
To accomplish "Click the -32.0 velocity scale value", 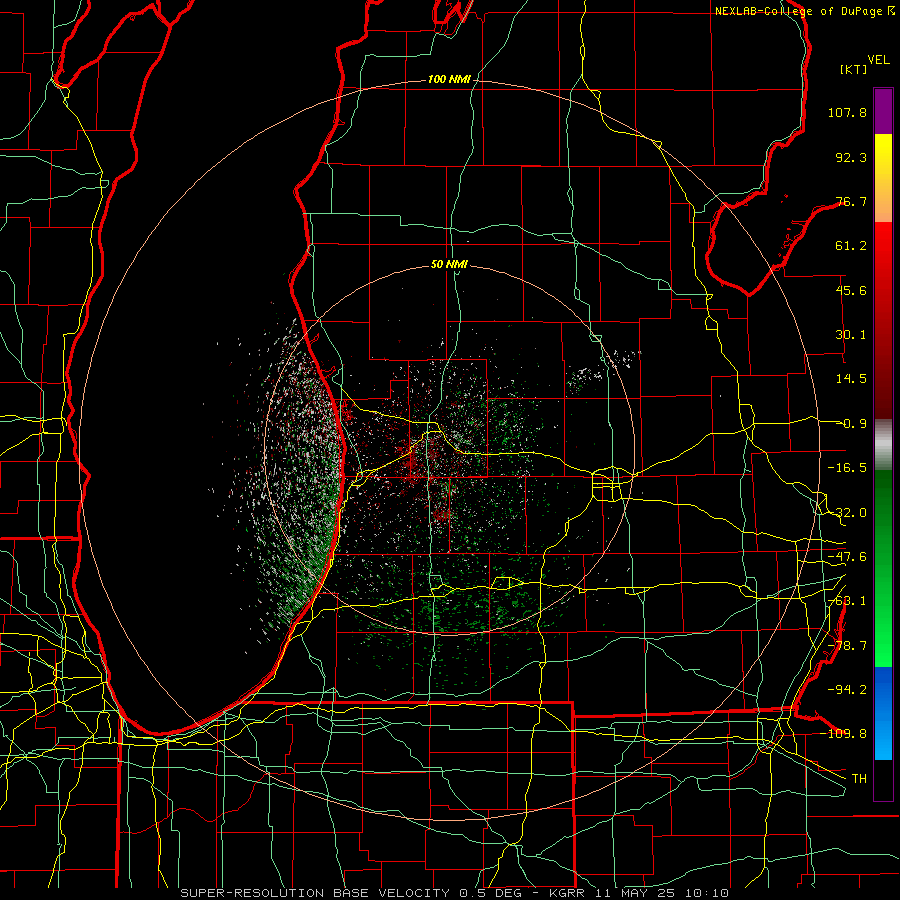I will [847, 513].
